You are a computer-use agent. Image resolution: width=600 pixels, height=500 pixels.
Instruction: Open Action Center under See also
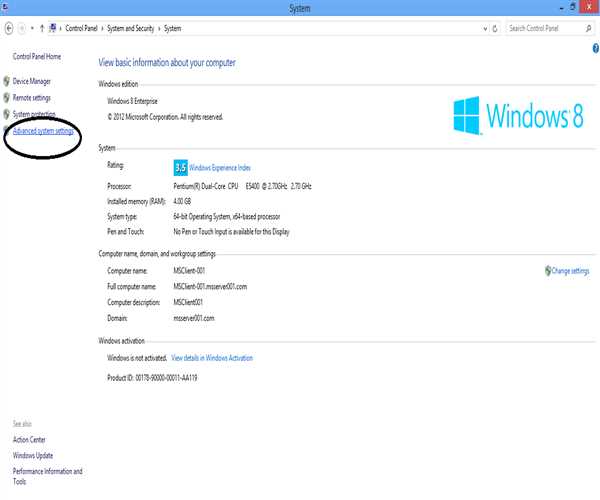29,439
